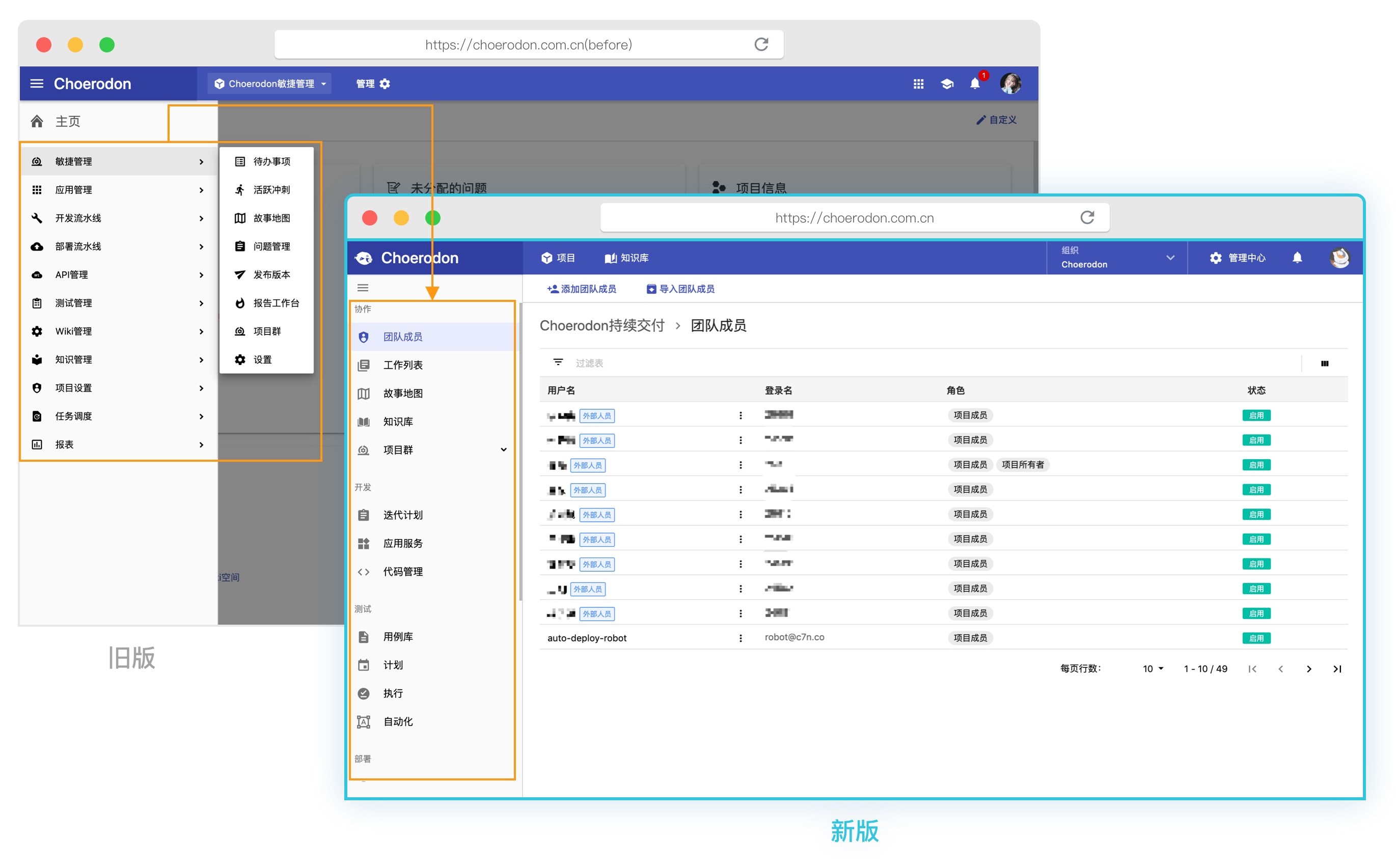Click 导入团队成员 button
Viewport: 1396px width, 868px height.
680,289
